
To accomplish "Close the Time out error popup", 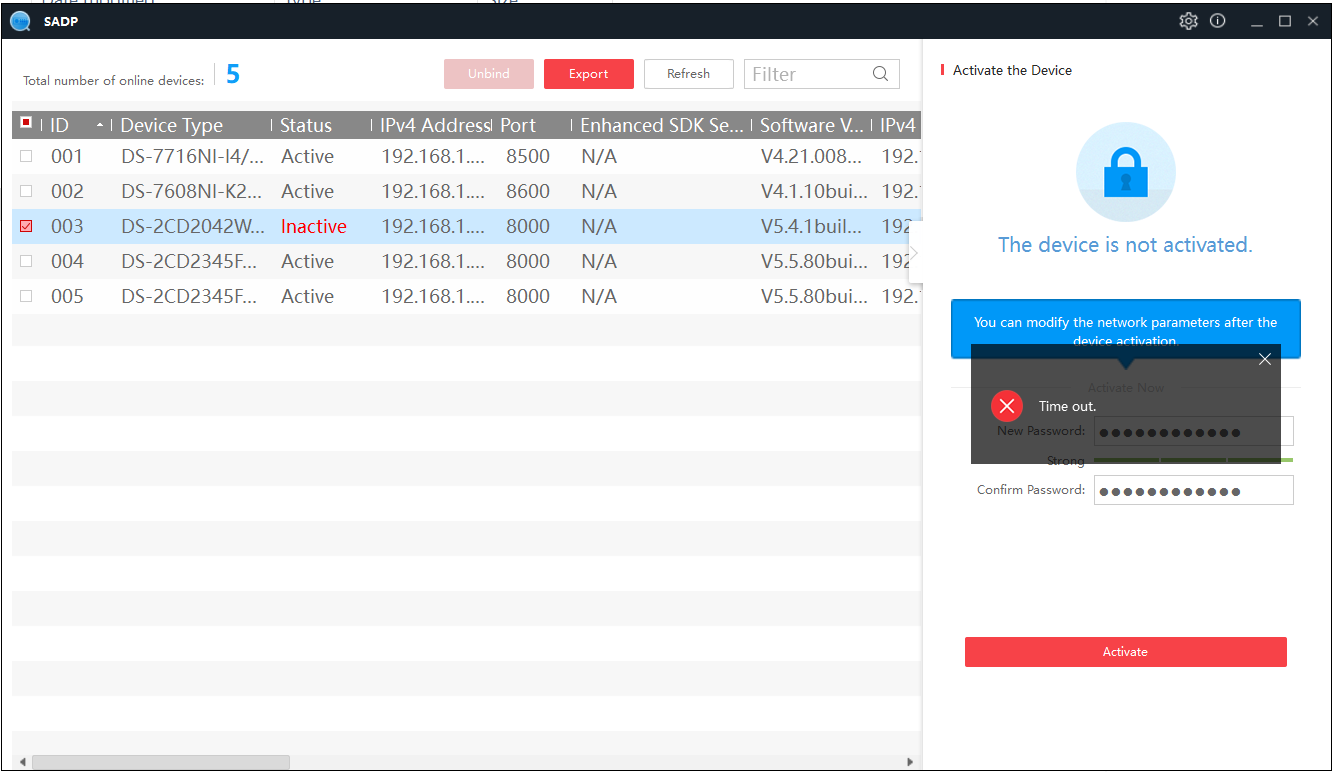I will pos(1265,359).
